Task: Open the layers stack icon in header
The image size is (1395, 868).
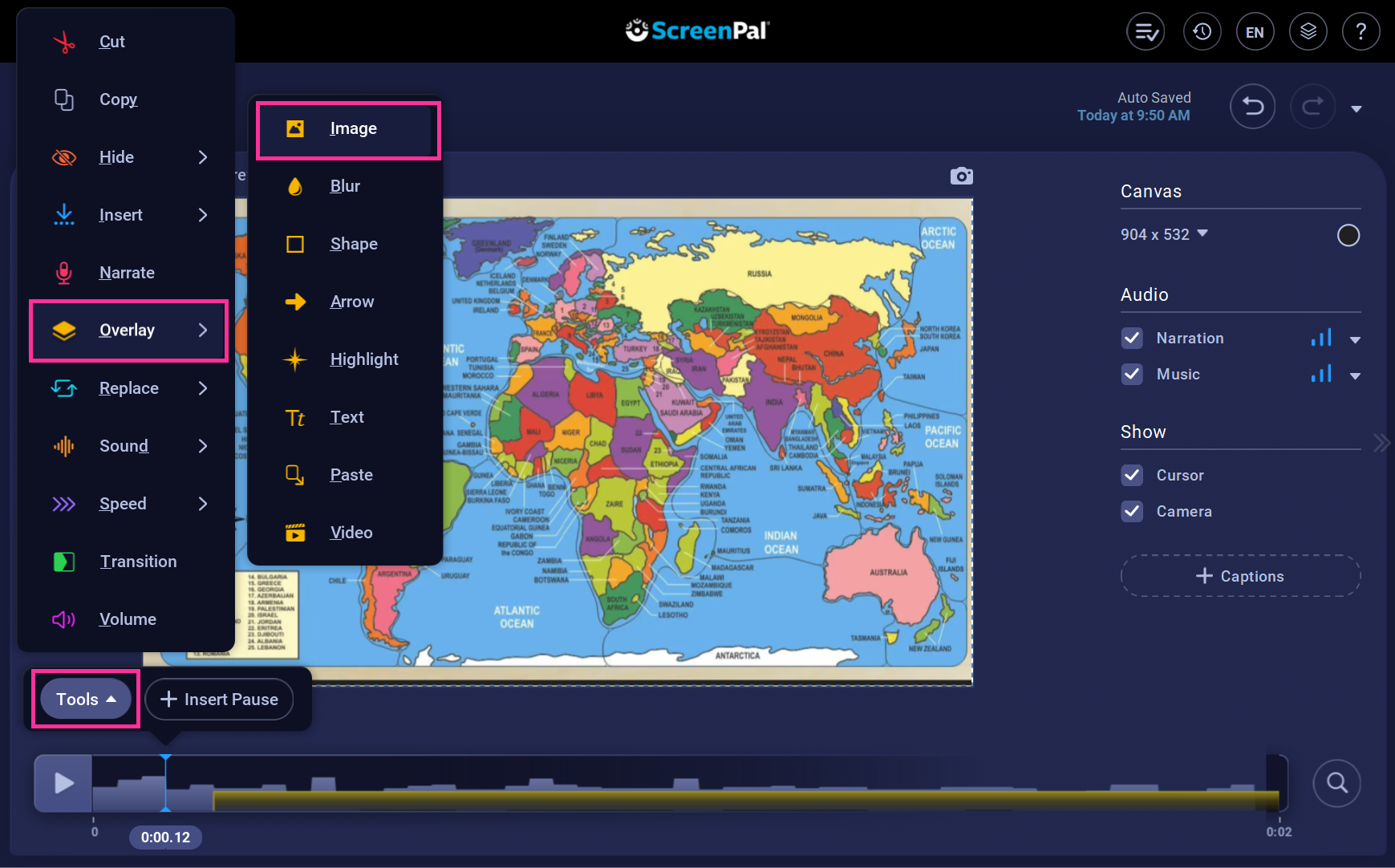Action: point(1308,32)
